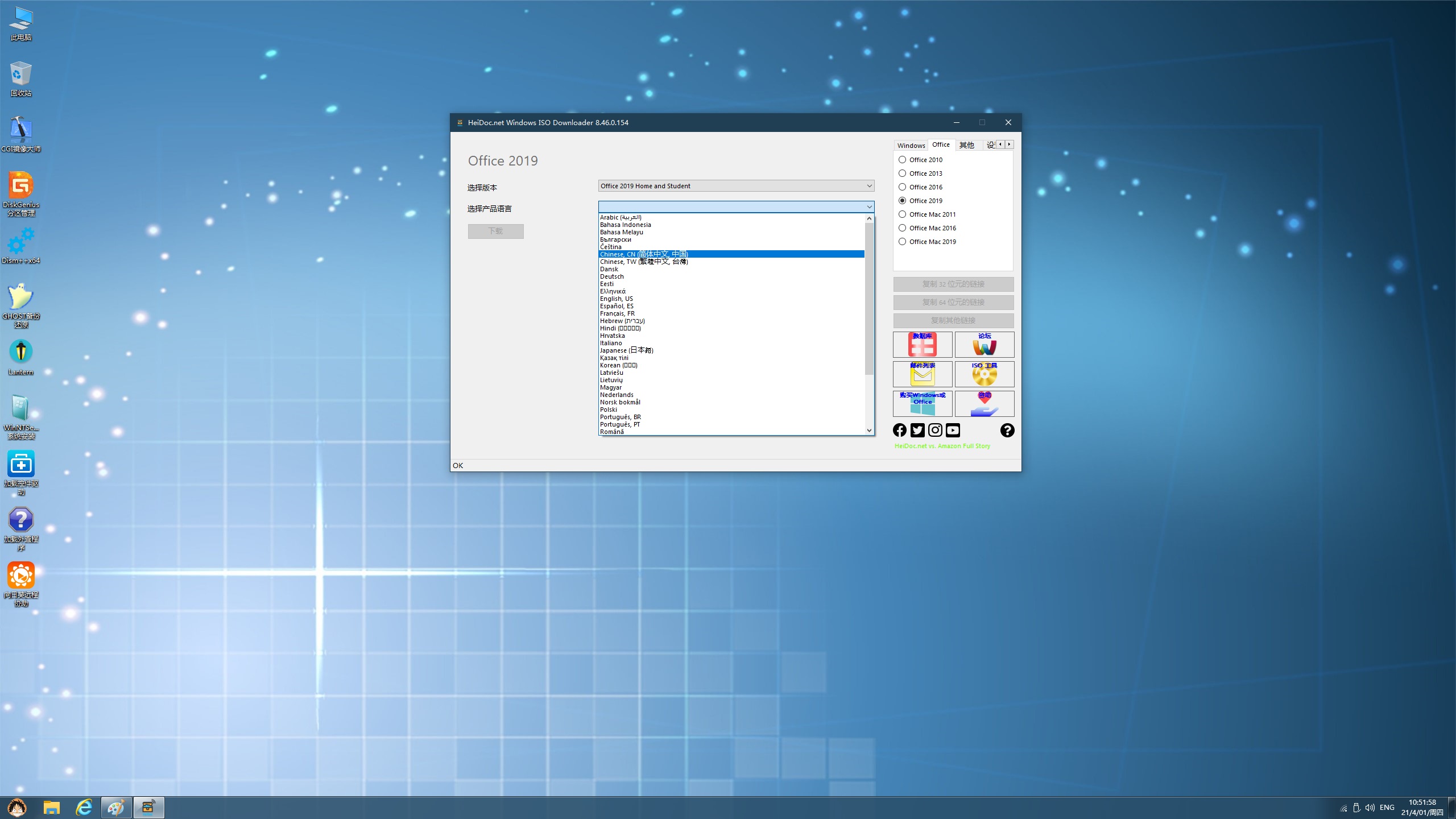Select 加载外置程序 desktop icon
The height and width of the screenshot is (819, 1456).
click(21, 529)
